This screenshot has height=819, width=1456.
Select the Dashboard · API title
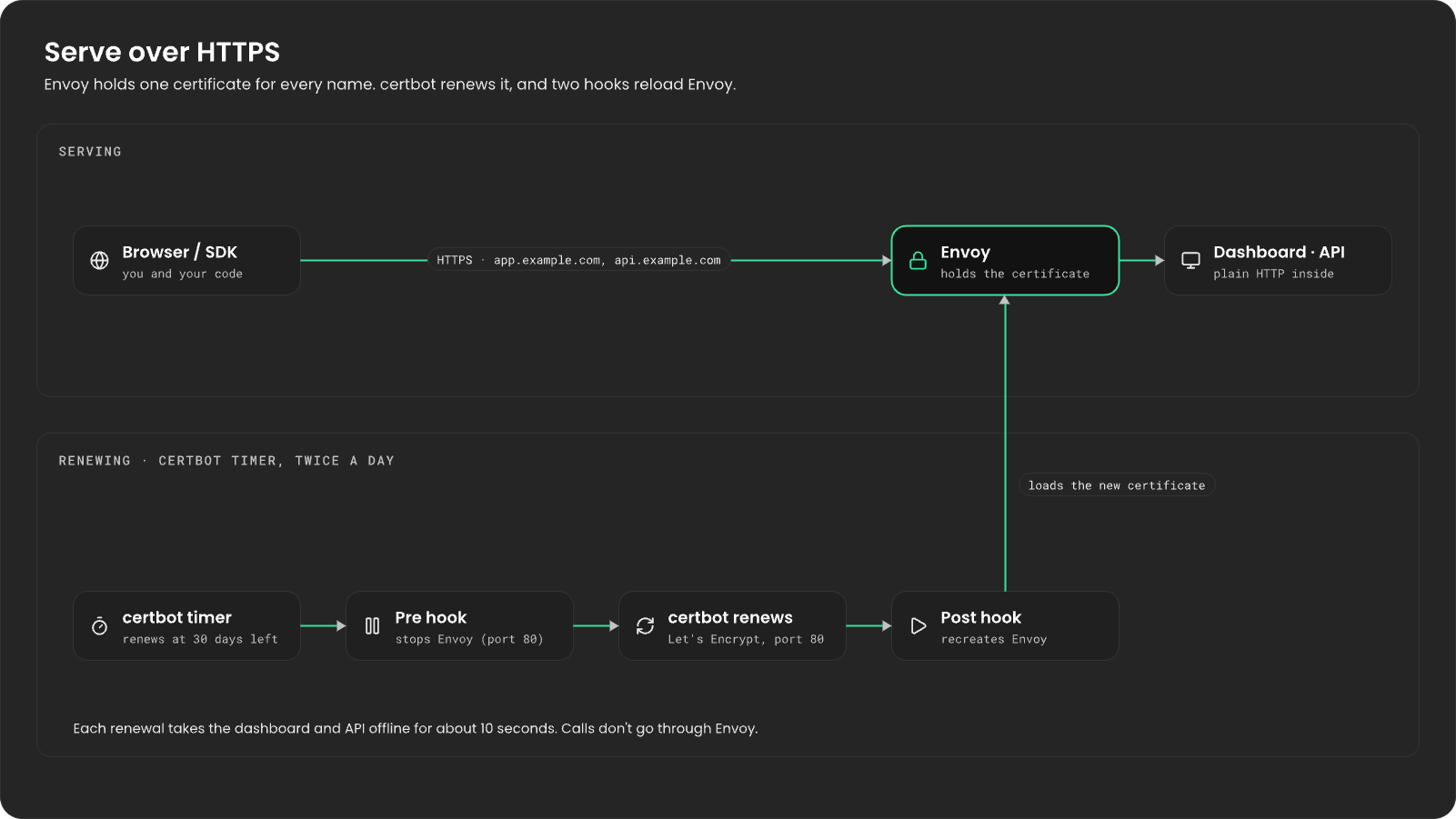tap(1279, 252)
